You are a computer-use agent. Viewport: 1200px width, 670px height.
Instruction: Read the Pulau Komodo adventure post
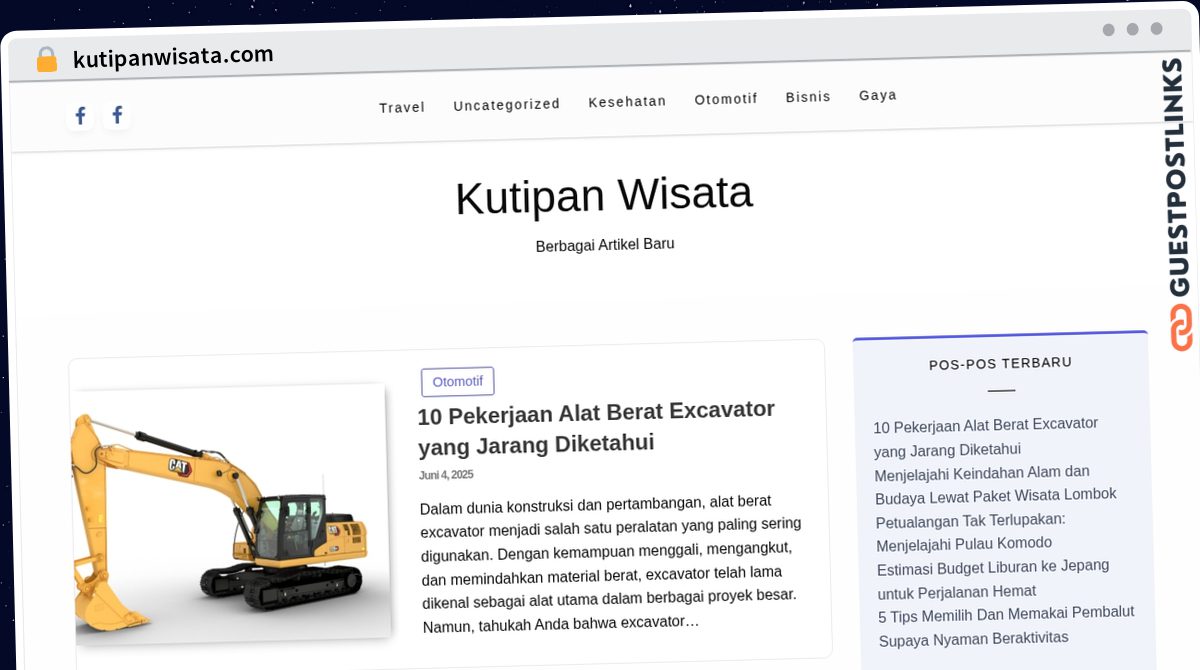[970, 532]
